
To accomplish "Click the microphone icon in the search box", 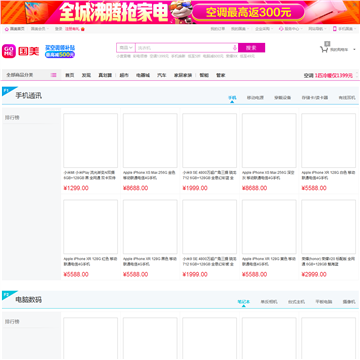I will pyautogui.click(x=234, y=48).
